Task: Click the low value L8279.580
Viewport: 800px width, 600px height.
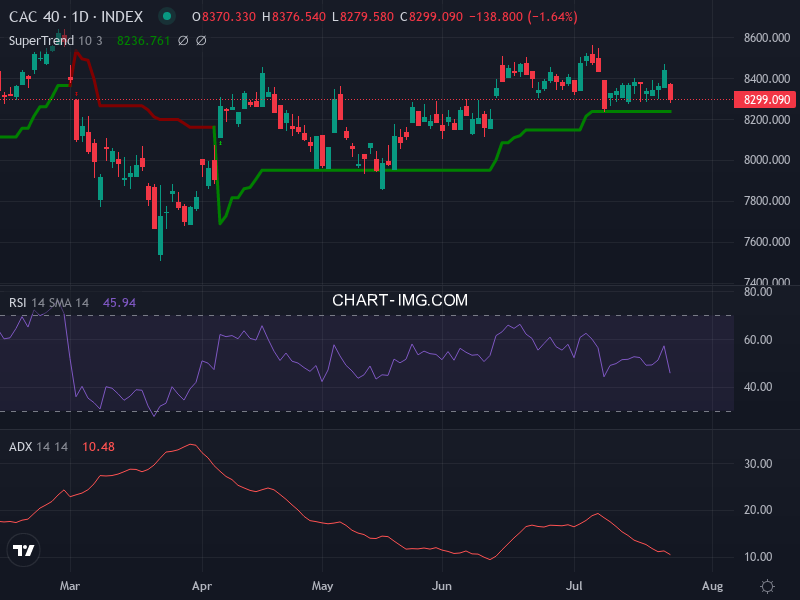Action: click(363, 17)
